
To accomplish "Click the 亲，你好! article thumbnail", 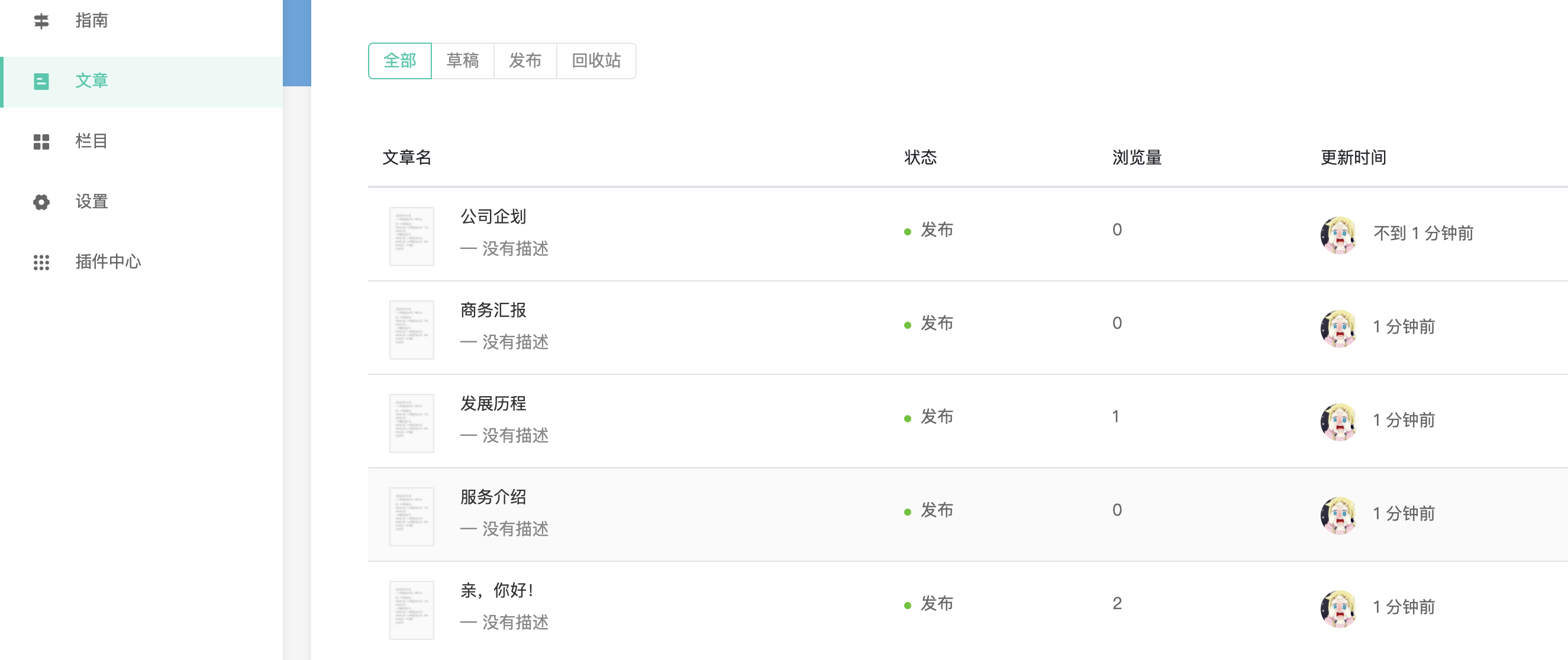I will point(411,610).
